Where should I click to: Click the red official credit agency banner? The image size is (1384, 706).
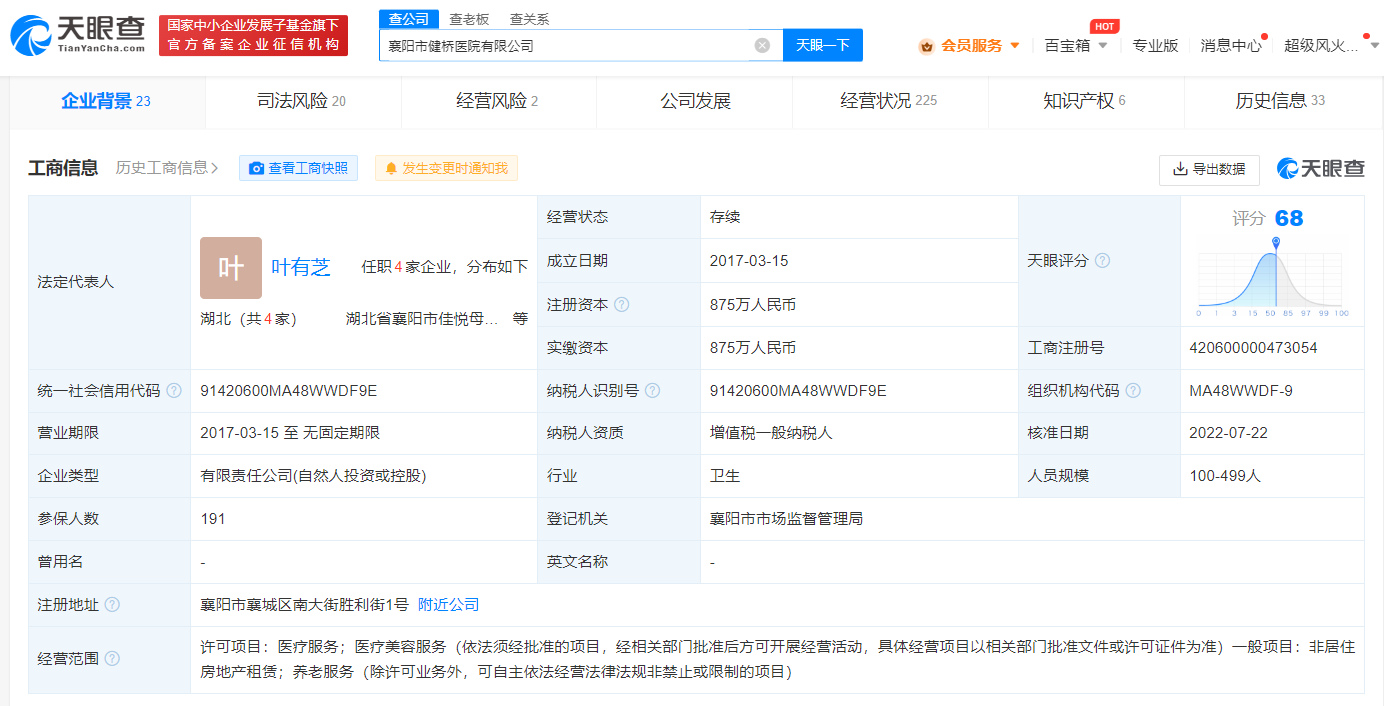point(253,35)
